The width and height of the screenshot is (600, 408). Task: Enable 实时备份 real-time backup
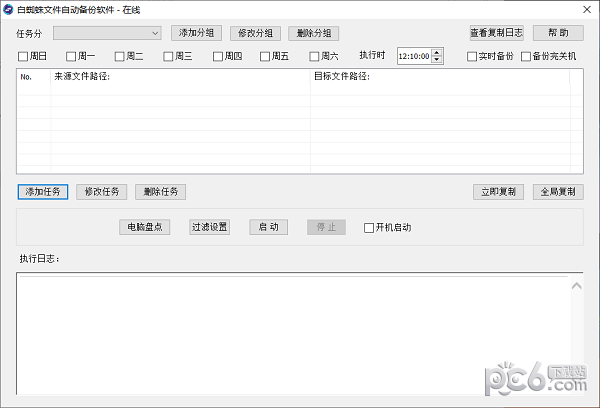point(473,57)
